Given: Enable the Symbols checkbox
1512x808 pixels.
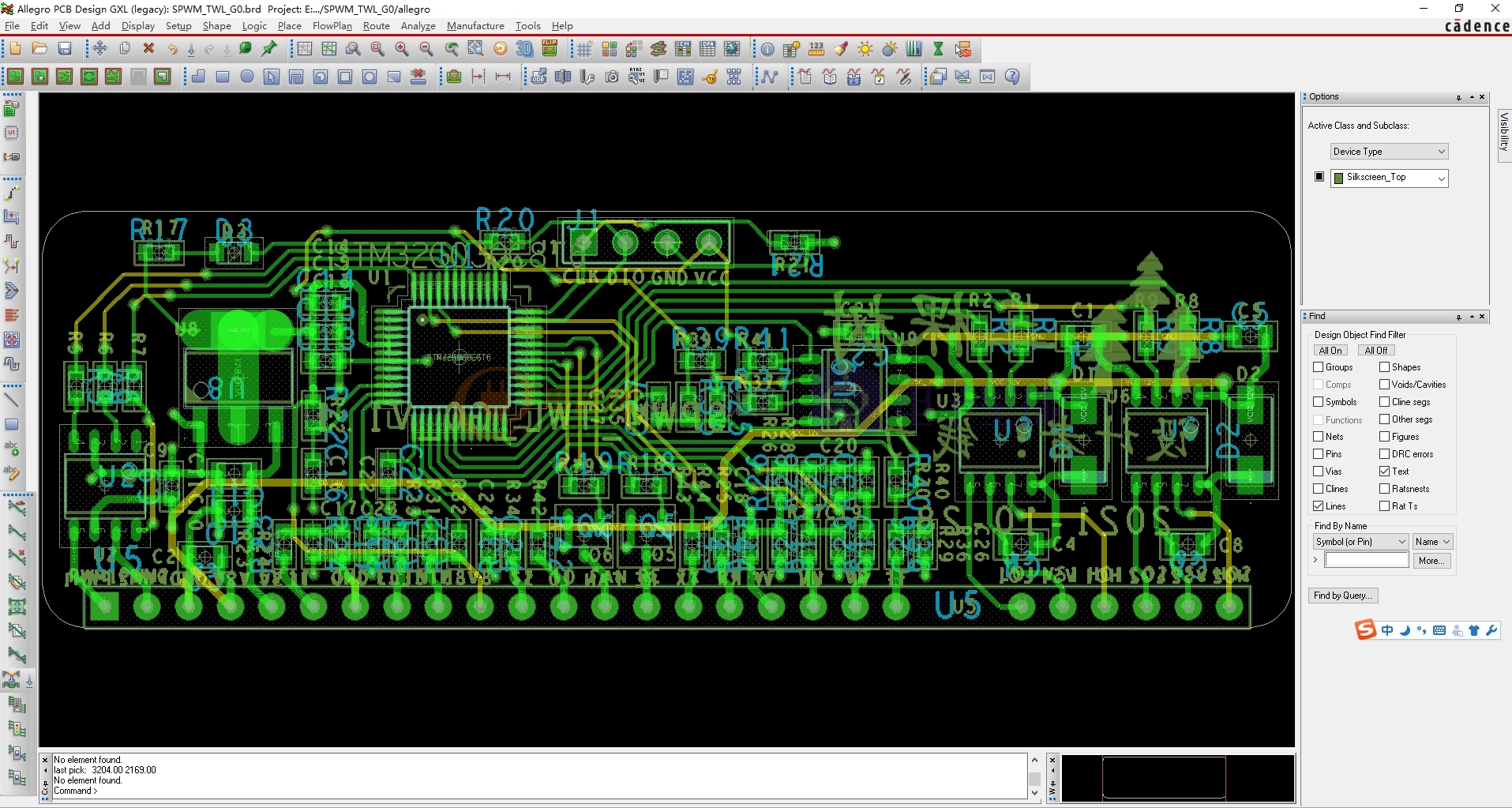Looking at the screenshot, I should click(1318, 402).
